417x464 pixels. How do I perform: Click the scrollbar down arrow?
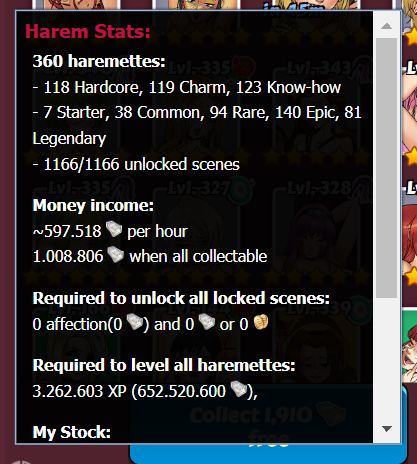click(x=386, y=429)
